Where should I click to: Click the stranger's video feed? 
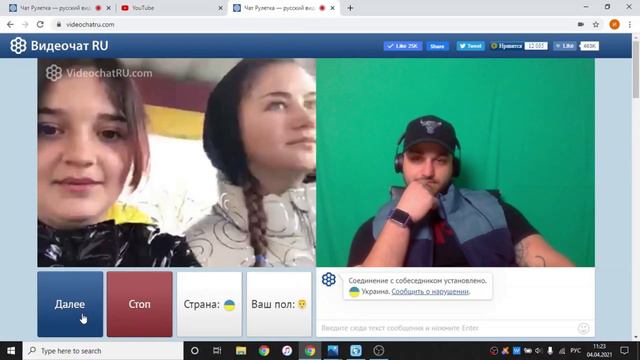(177, 162)
